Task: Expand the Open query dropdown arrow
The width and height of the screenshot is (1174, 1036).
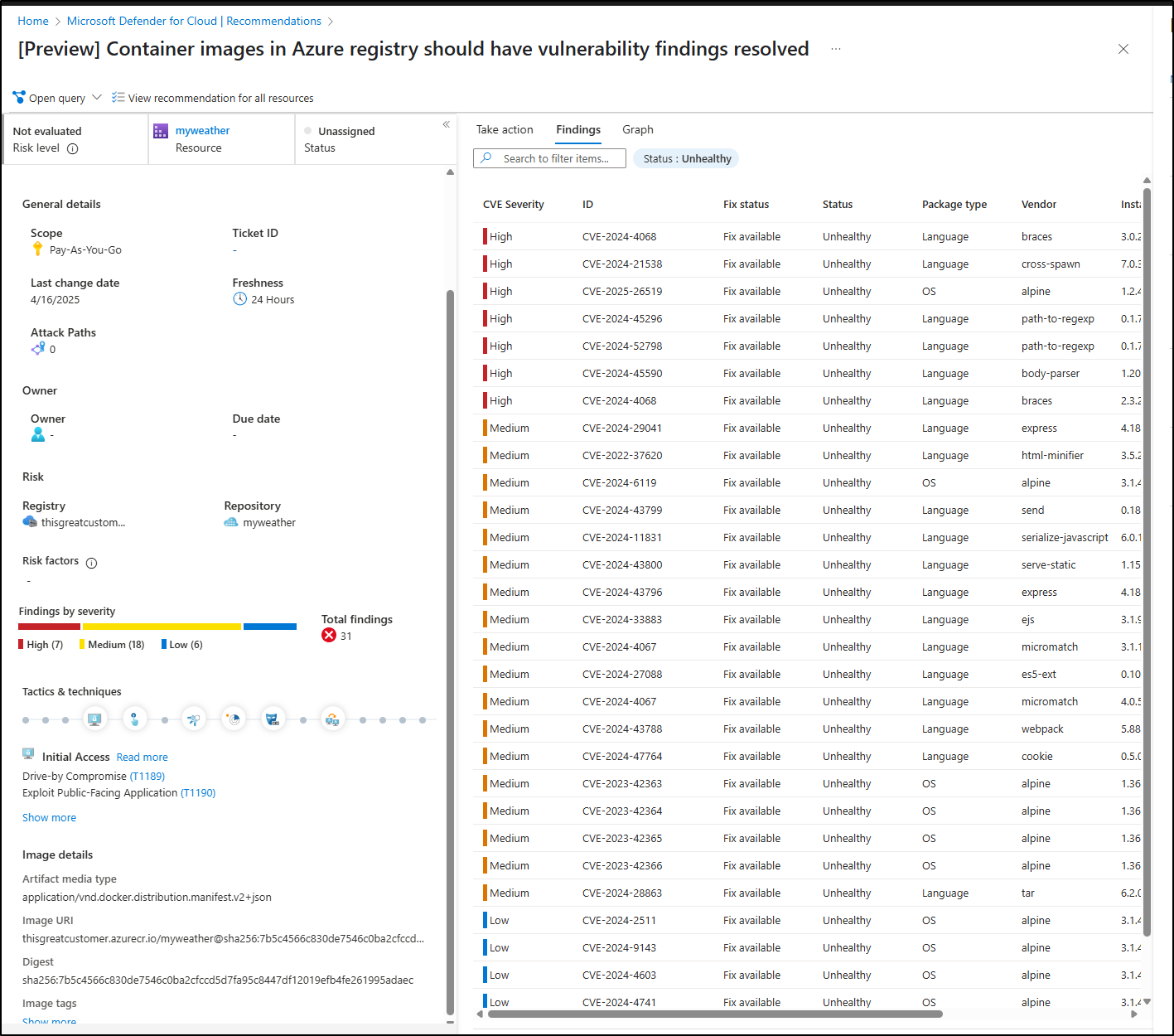Action: (x=97, y=98)
